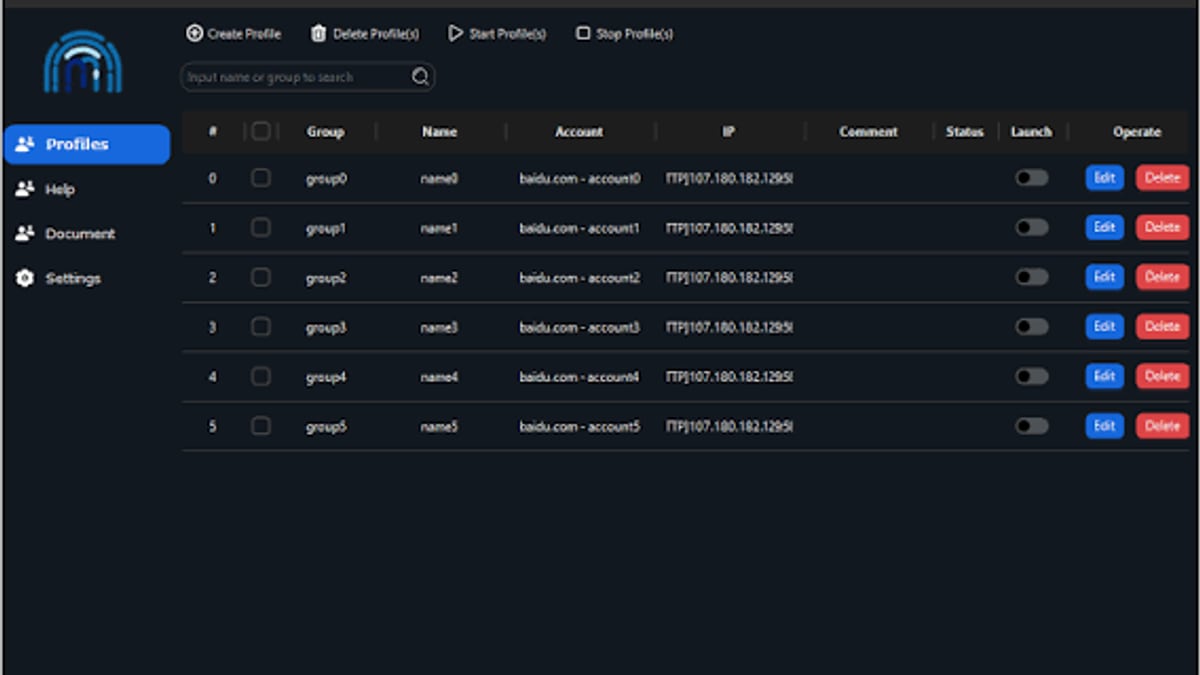
Task: Toggle the Launch switch for name3
Action: (x=1032, y=327)
